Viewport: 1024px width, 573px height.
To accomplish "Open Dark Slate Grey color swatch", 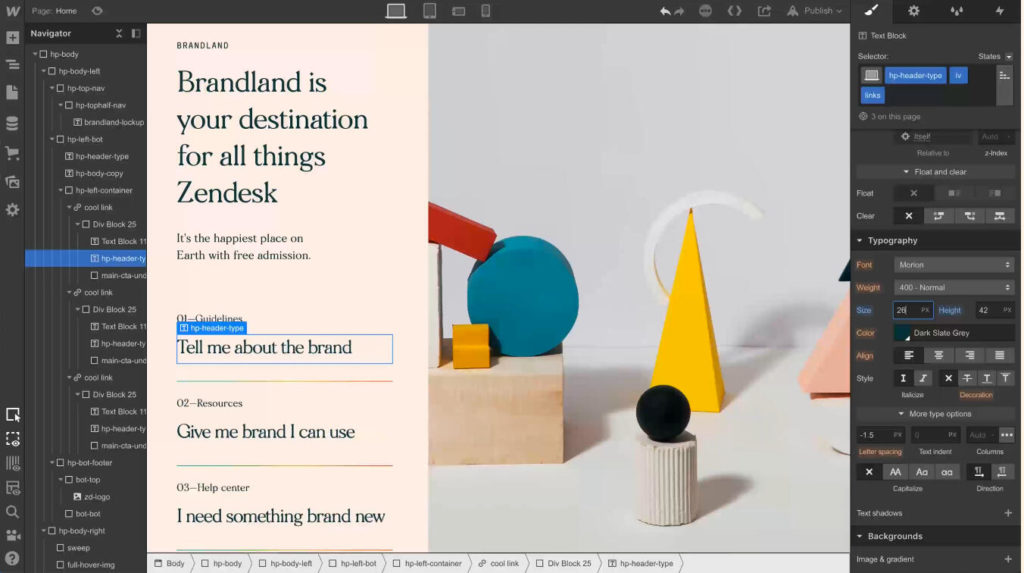I will coord(903,333).
